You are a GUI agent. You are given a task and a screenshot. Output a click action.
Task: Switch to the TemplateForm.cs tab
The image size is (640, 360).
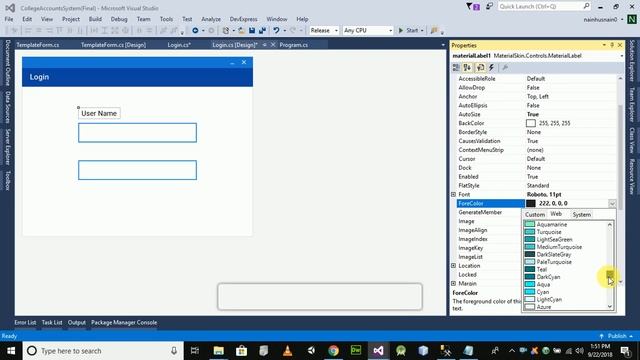coord(38,45)
